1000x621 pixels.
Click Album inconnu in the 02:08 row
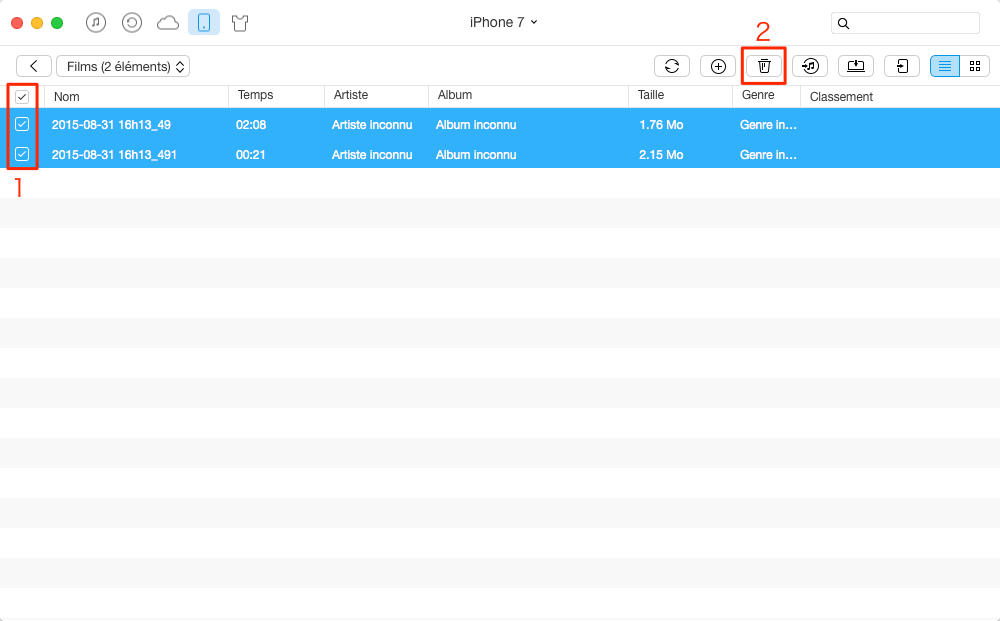point(476,125)
